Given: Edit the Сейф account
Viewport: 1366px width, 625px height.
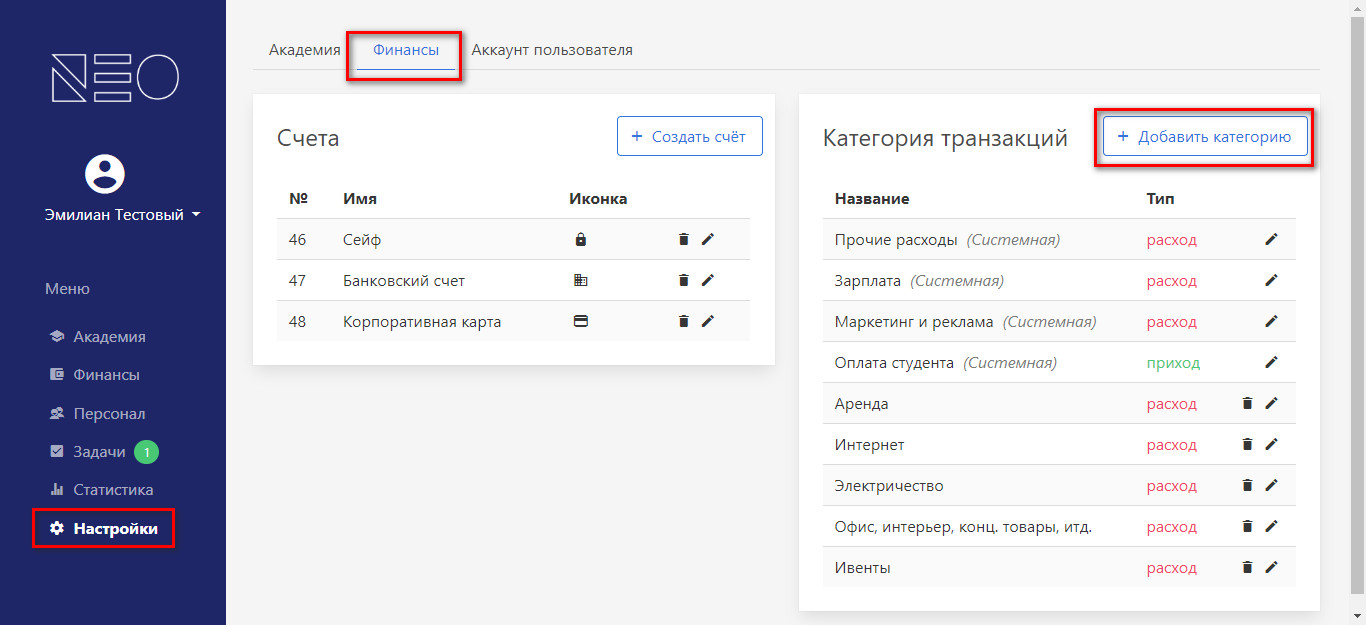Looking at the screenshot, I should [x=708, y=239].
